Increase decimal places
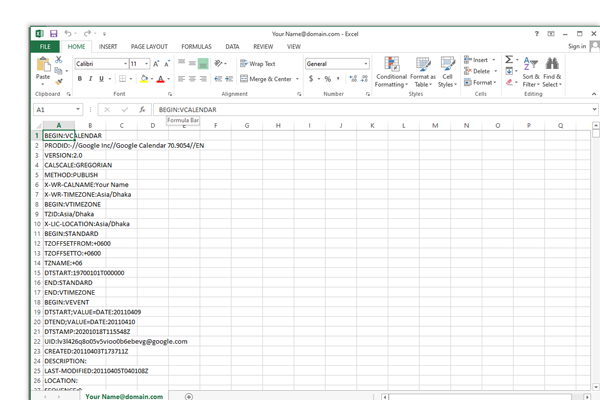 click(x=353, y=78)
